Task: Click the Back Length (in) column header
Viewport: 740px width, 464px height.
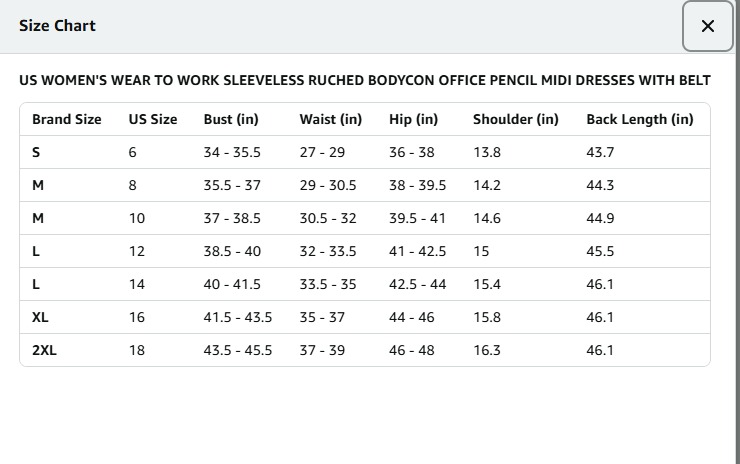Action: coord(639,119)
